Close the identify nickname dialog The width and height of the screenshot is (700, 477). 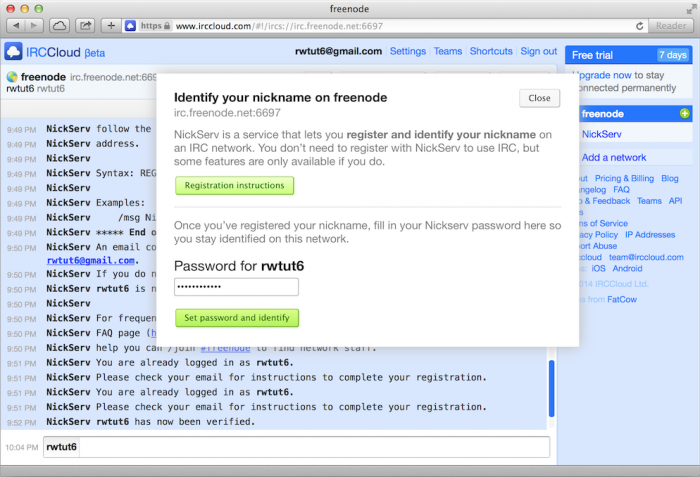539,98
